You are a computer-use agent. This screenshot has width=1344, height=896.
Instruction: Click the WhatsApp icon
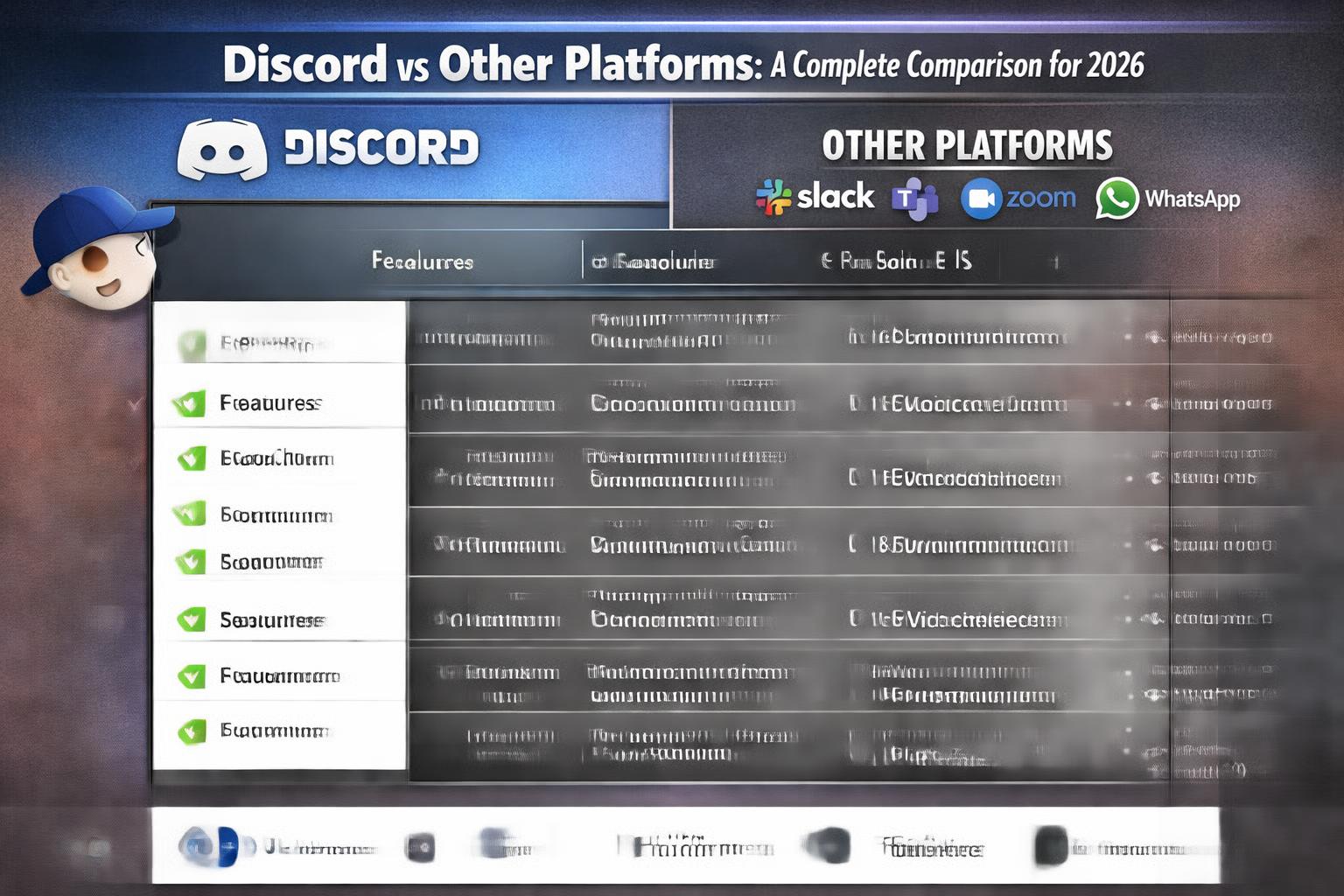1116,199
